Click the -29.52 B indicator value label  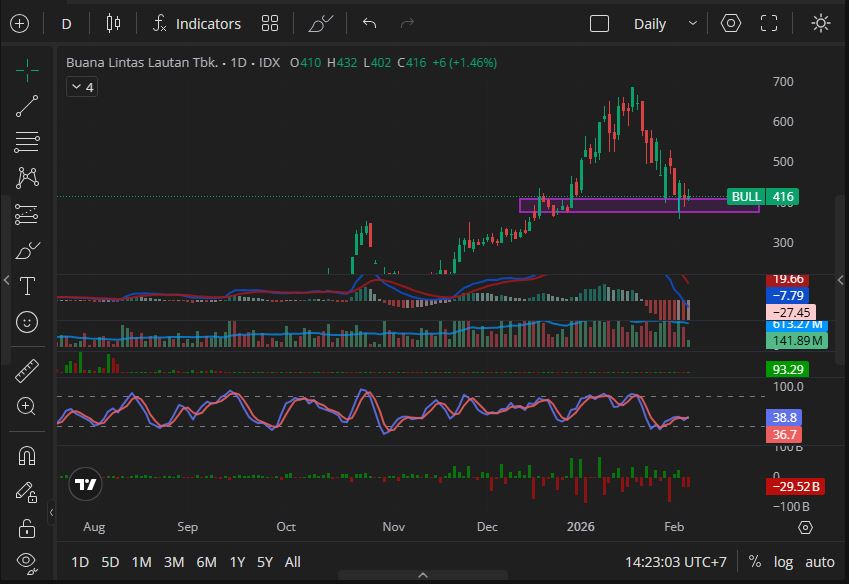pos(795,486)
